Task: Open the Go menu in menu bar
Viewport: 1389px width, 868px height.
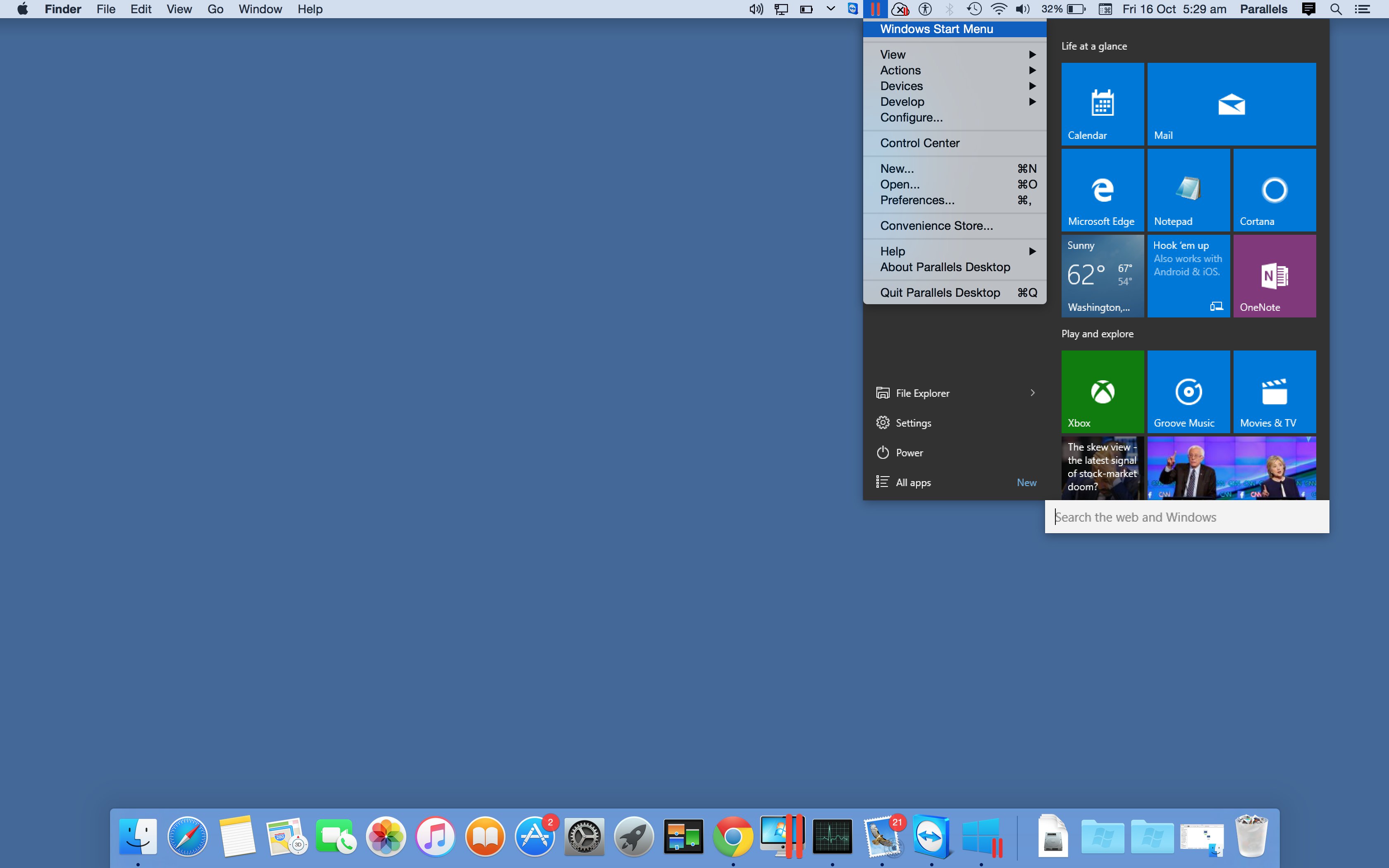Action: tap(215, 9)
